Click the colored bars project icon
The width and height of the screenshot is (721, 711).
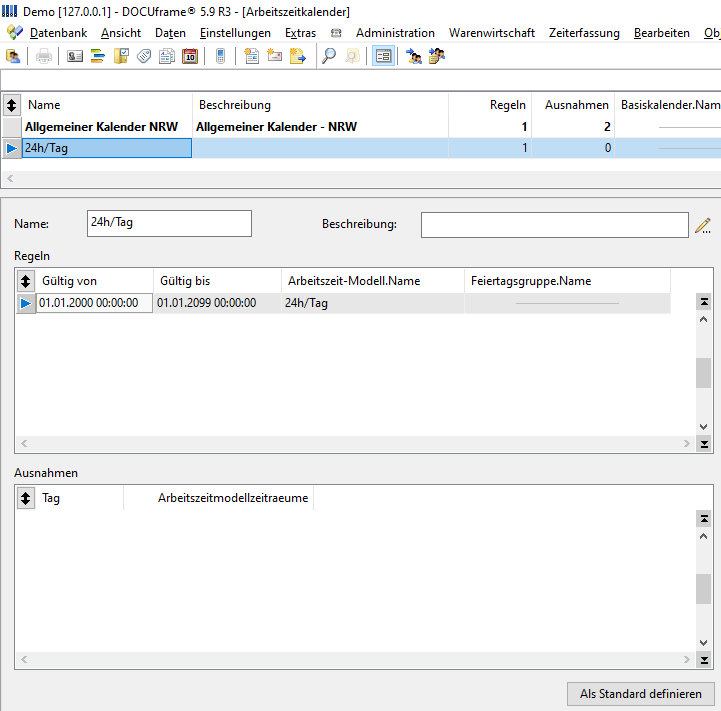pos(97,57)
